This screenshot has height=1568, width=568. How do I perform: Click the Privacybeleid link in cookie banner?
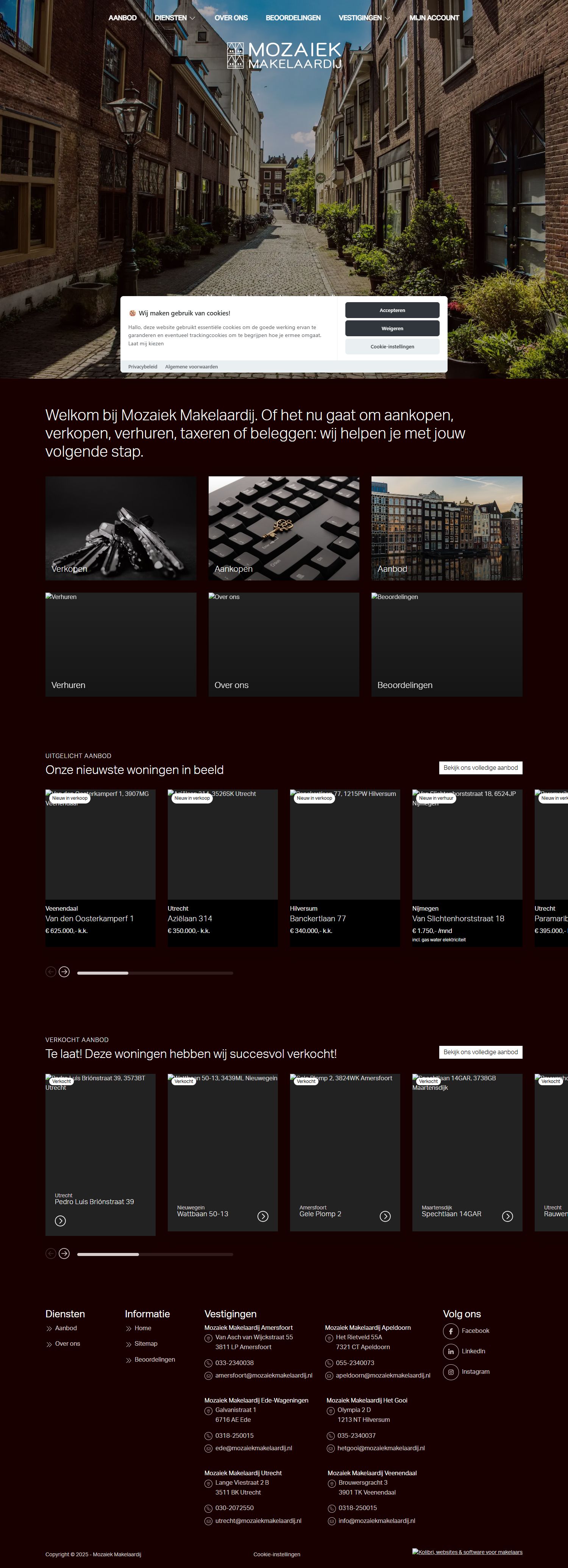pyautogui.click(x=142, y=367)
